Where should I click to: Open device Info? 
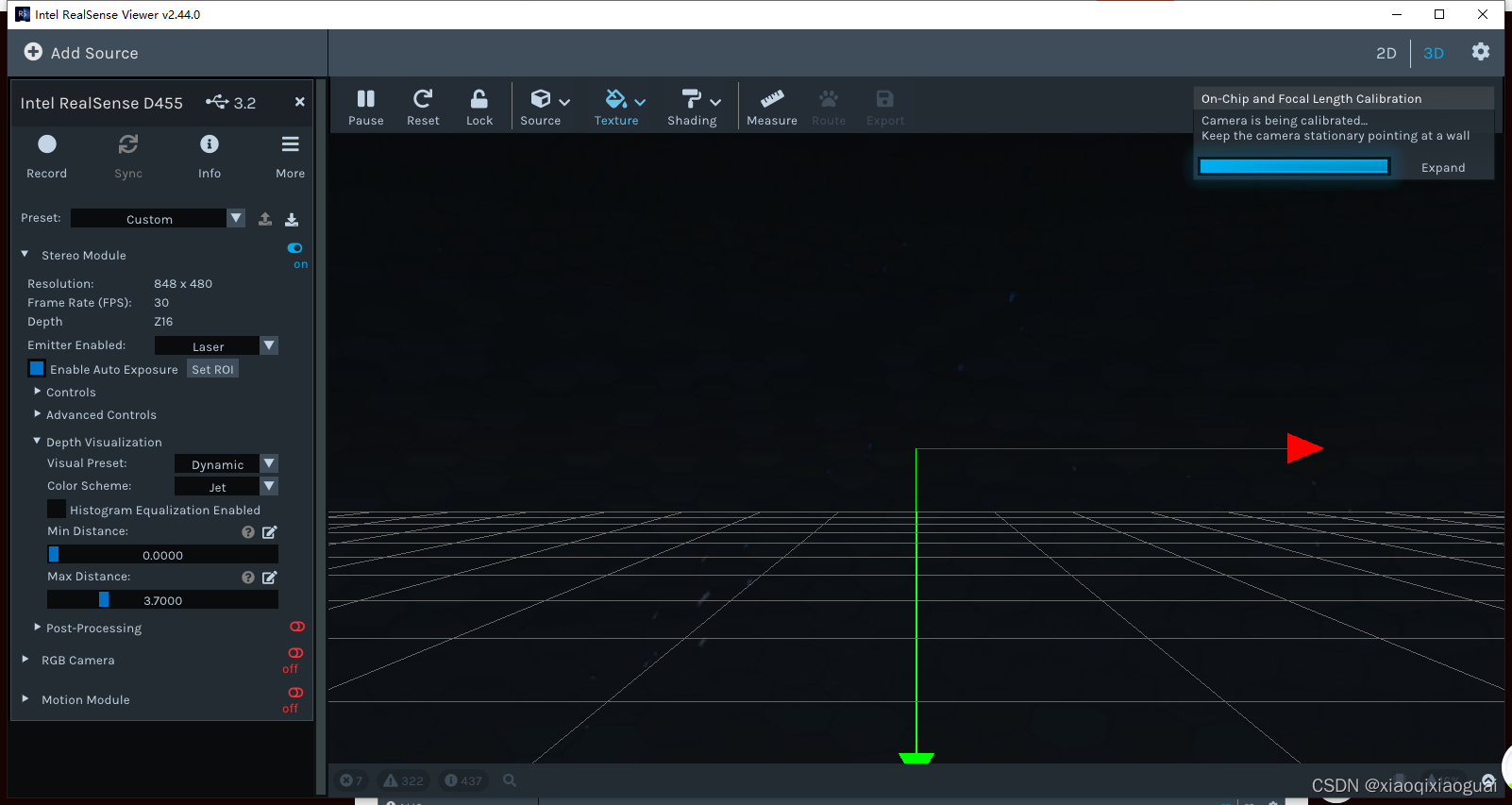[210, 156]
